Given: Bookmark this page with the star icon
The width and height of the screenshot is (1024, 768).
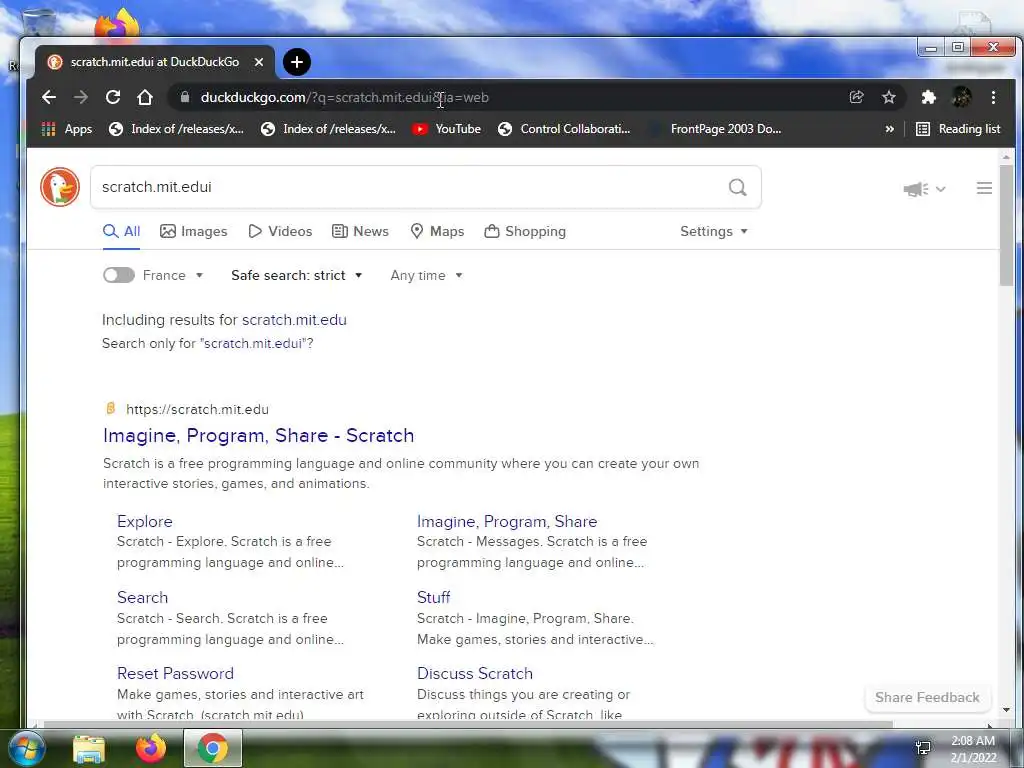Looking at the screenshot, I should coord(889,97).
